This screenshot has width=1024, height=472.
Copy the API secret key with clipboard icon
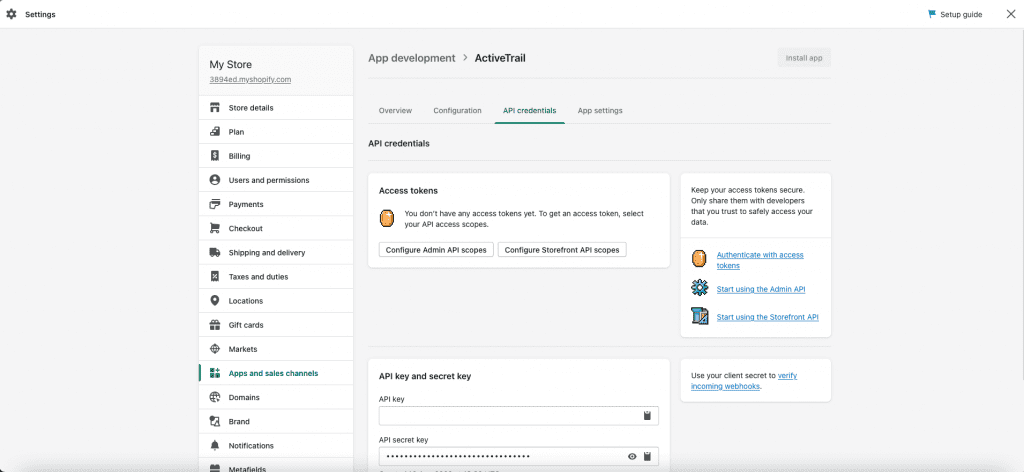647,457
